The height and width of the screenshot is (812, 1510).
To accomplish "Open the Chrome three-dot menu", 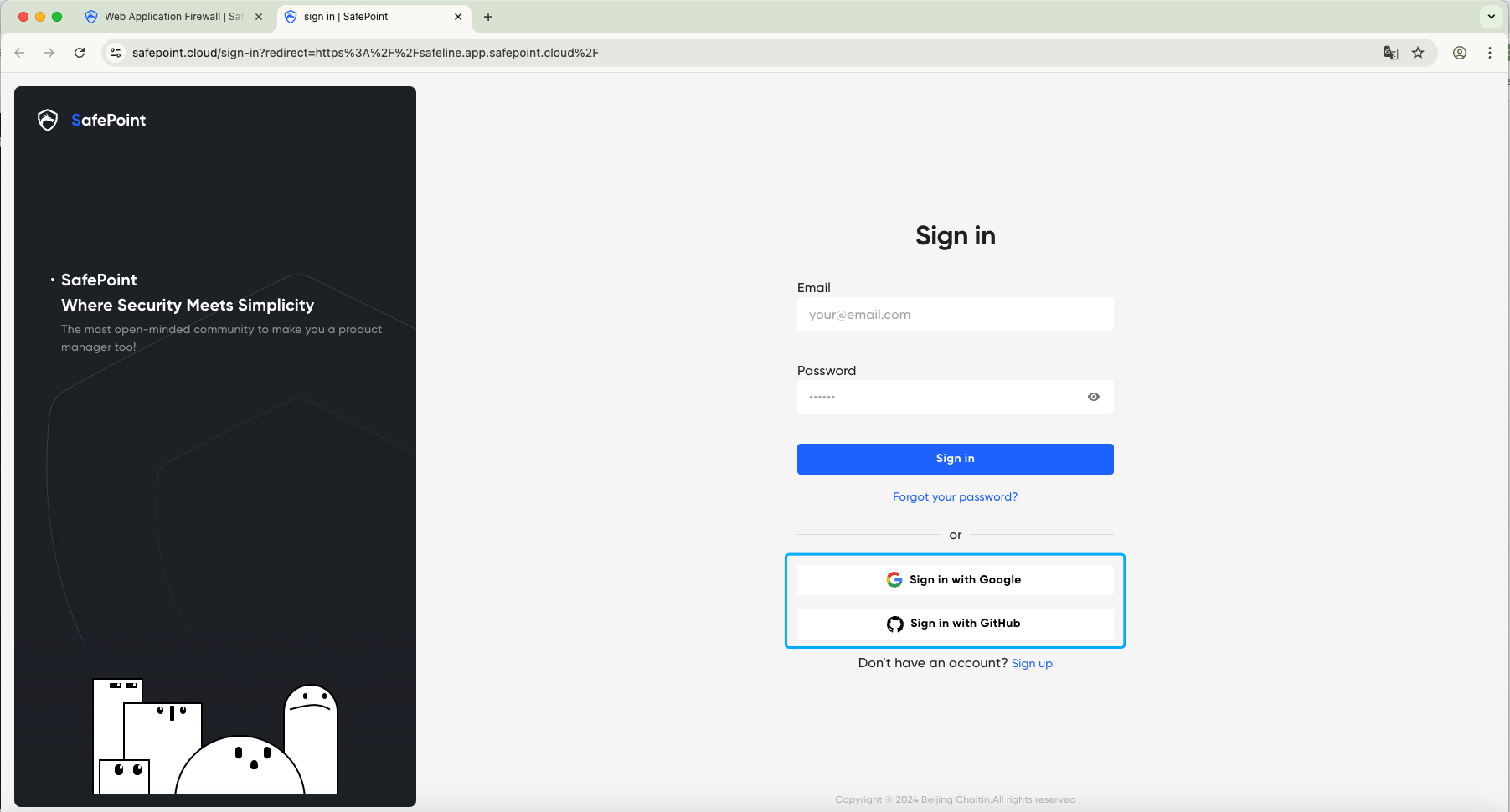I will coord(1490,53).
